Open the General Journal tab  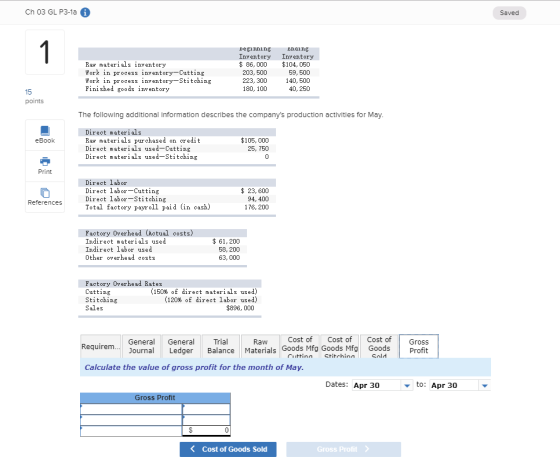coord(141,347)
